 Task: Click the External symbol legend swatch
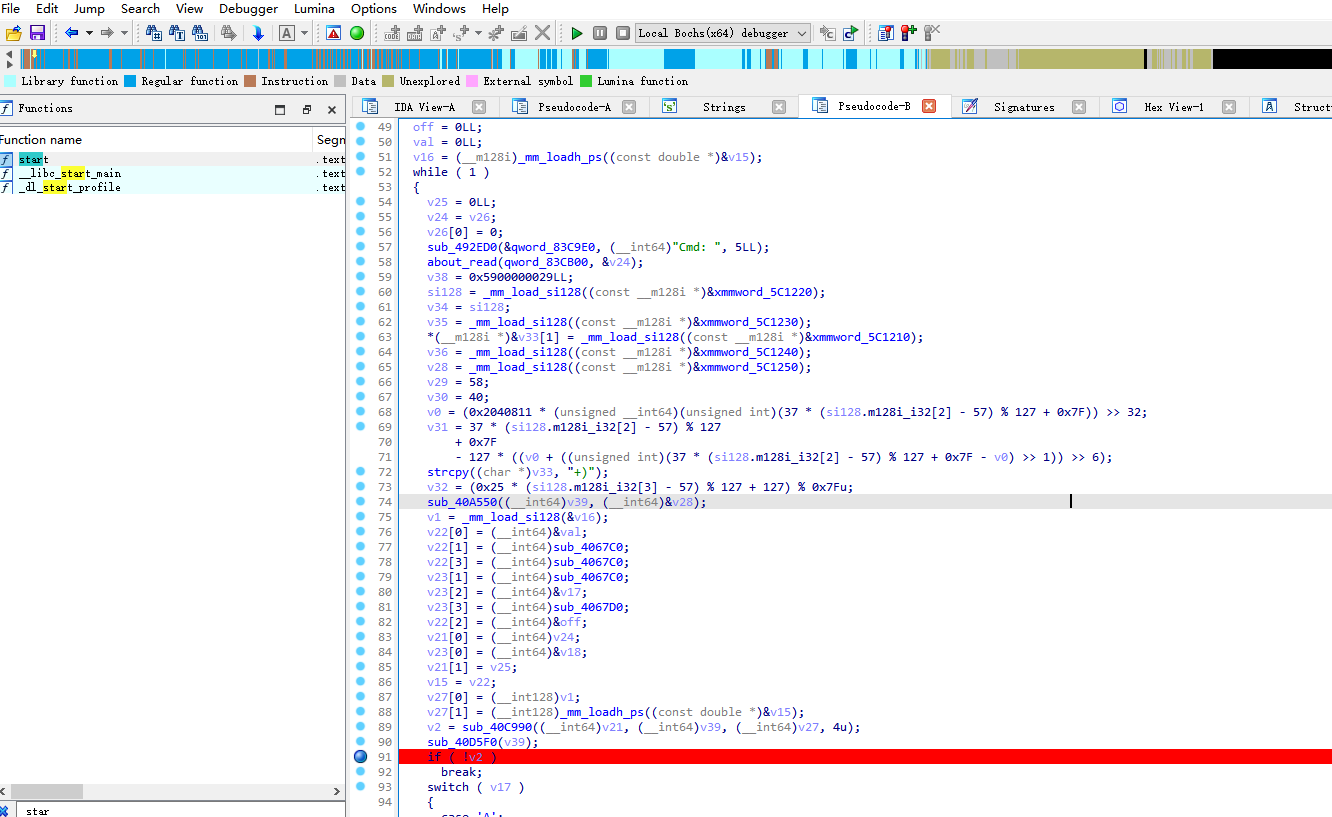(472, 81)
